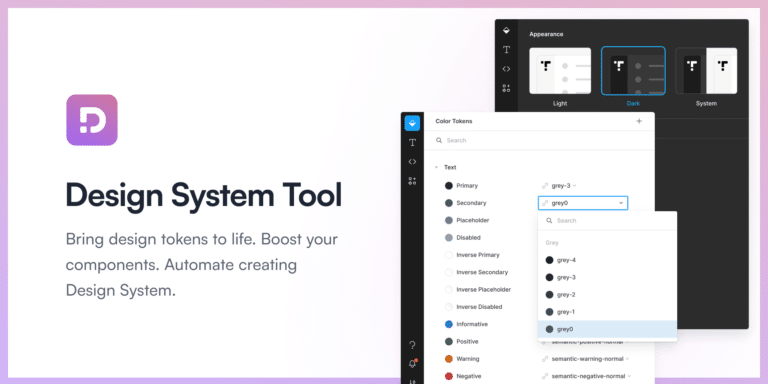Select grey-4 from the dropdown list
Image resolution: width=768 pixels, height=384 pixels.
(x=607, y=260)
